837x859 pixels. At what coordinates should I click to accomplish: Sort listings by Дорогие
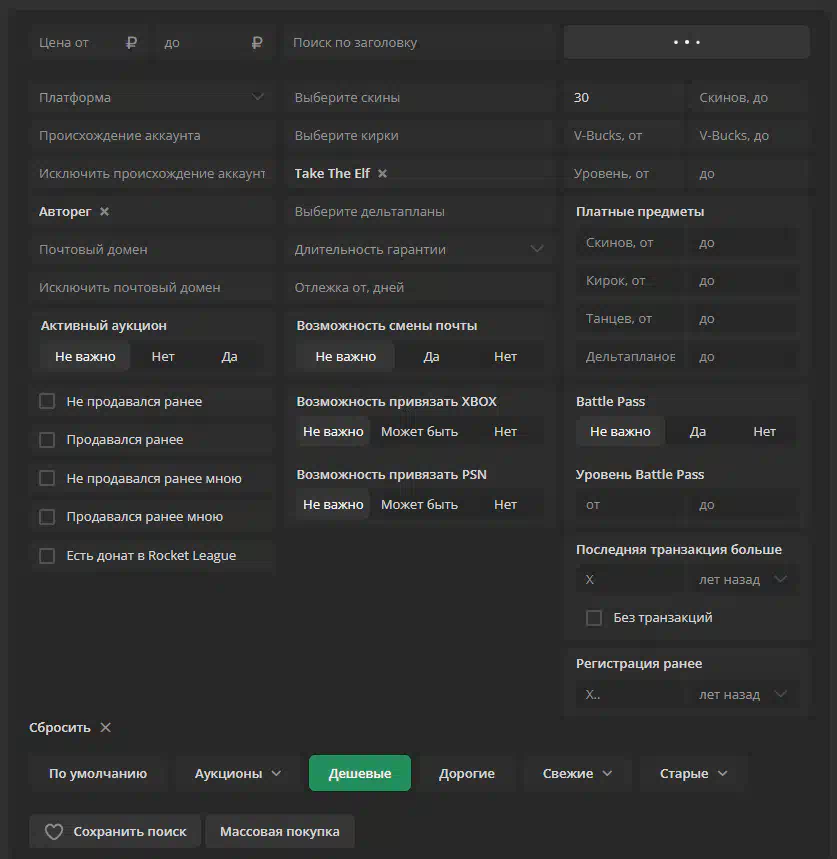click(x=467, y=773)
